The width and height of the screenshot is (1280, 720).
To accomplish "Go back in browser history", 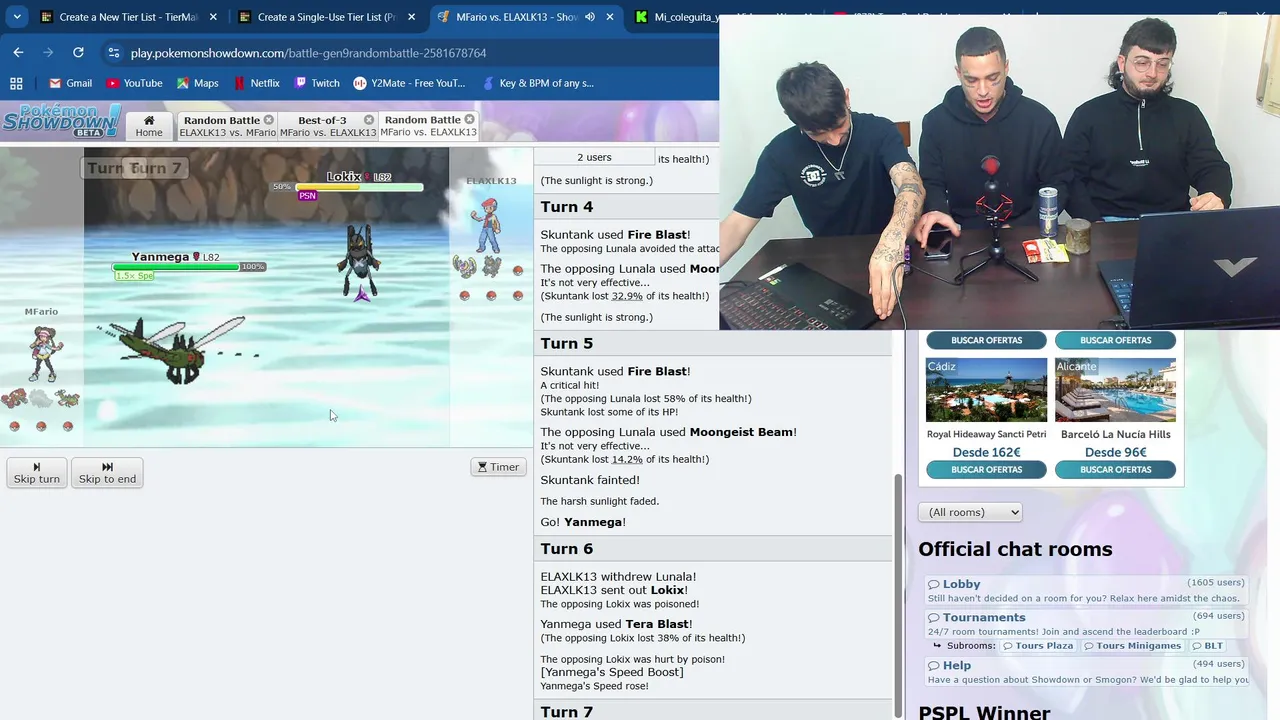I will click(18, 52).
